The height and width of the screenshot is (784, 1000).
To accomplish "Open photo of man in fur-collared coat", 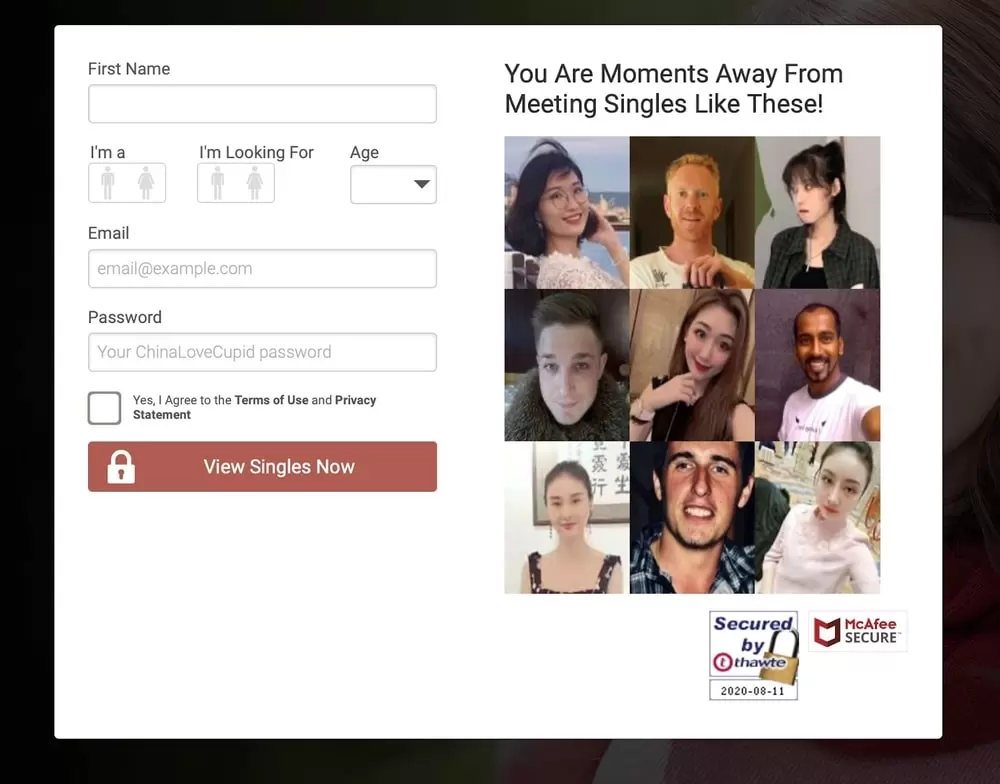I will point(566,365).
